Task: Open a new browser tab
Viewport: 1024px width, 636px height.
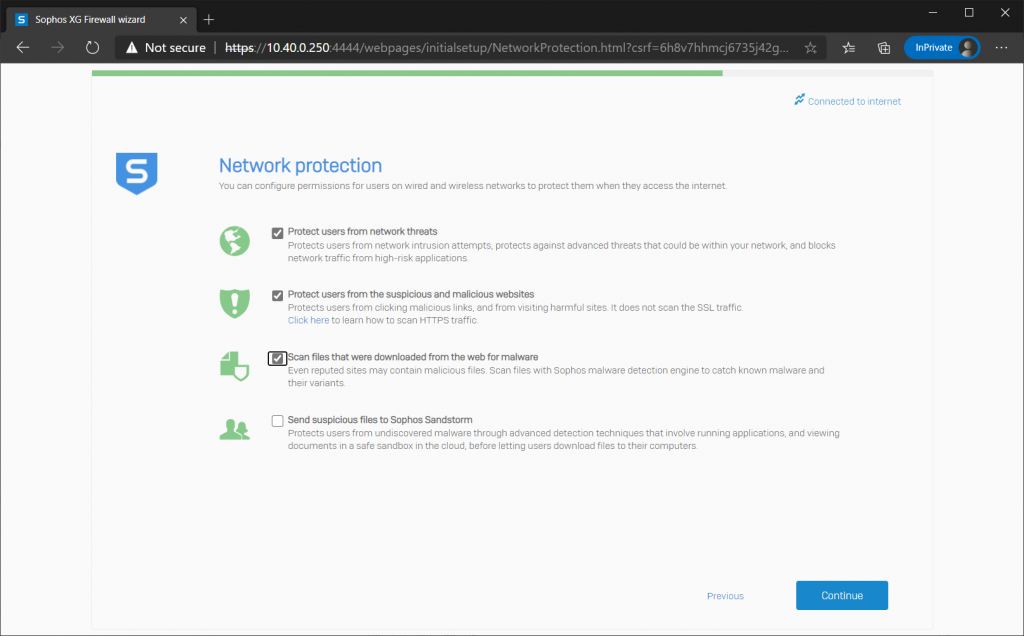Action: click(x=208, y=20)
